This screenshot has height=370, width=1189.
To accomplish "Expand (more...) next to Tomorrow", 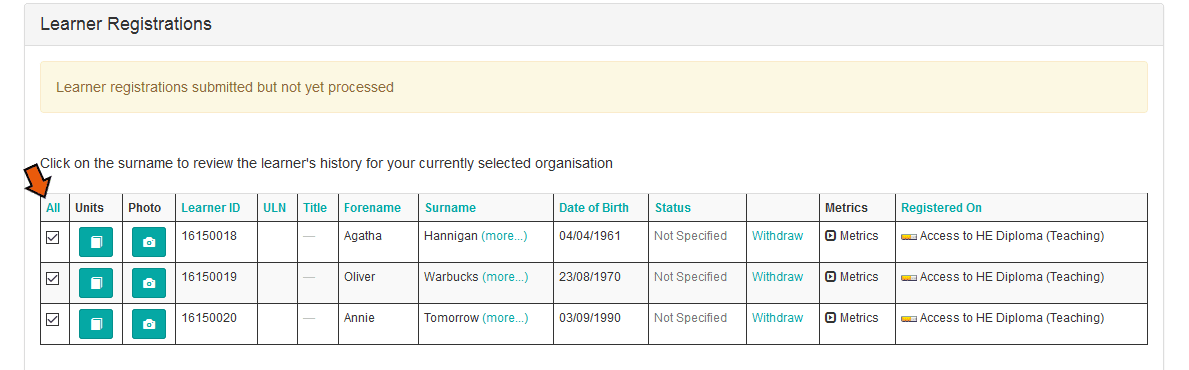I will [505, 318].
